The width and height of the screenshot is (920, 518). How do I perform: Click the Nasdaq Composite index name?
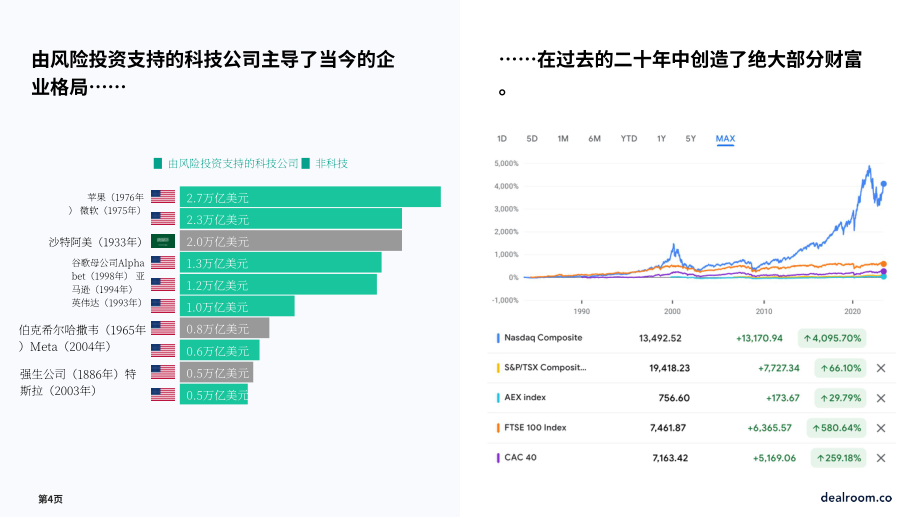(543, 338)
